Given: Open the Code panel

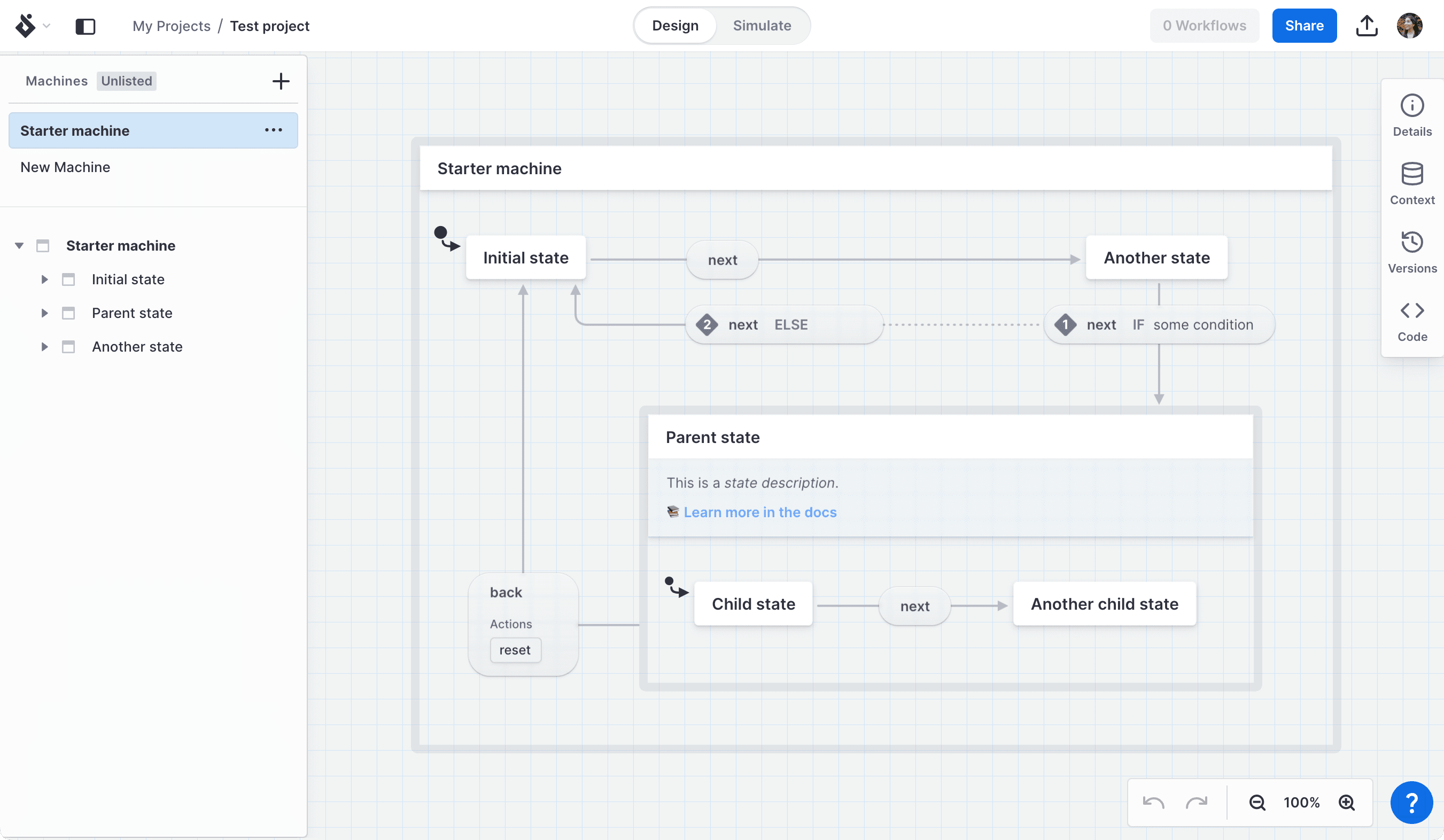Looking at the screenshot, I should point(1411,320).
